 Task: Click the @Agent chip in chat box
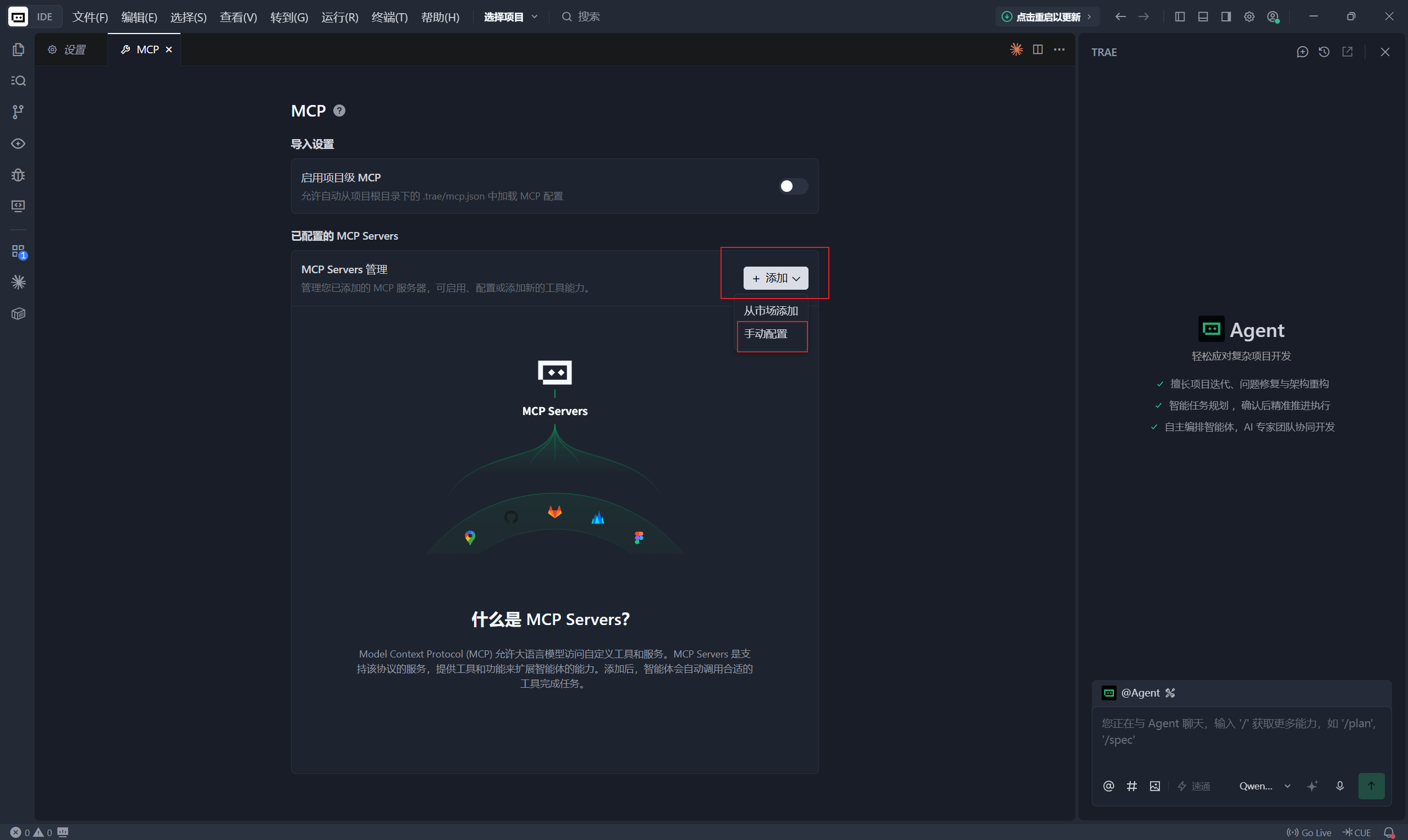[x=1139, y=693]
